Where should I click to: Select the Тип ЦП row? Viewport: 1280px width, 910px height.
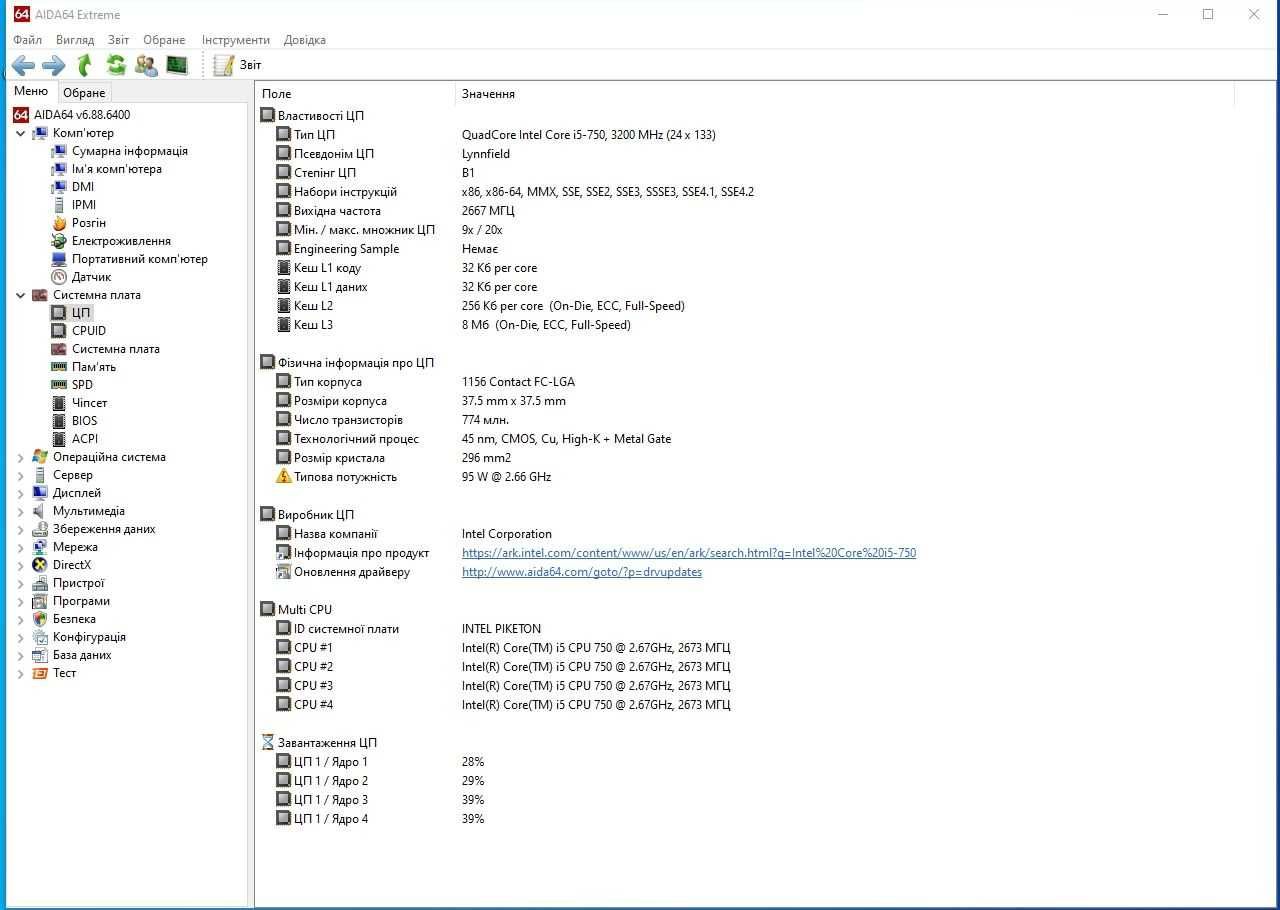pyautogui.click(x=745, y=135)
